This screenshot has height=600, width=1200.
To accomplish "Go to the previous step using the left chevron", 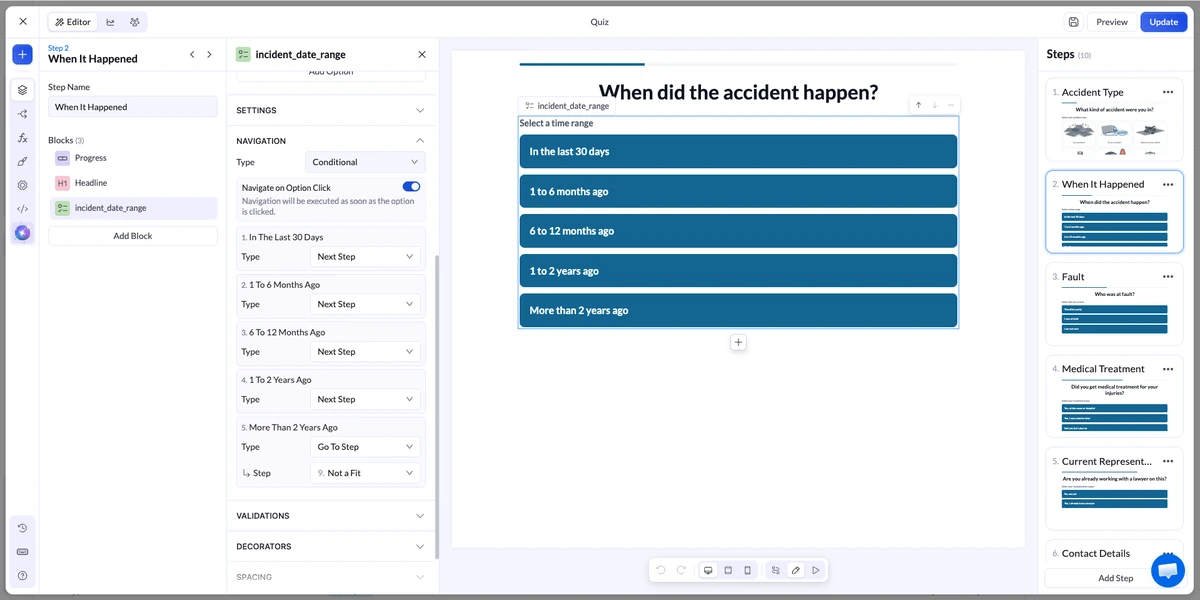I will tap(192, 55).
